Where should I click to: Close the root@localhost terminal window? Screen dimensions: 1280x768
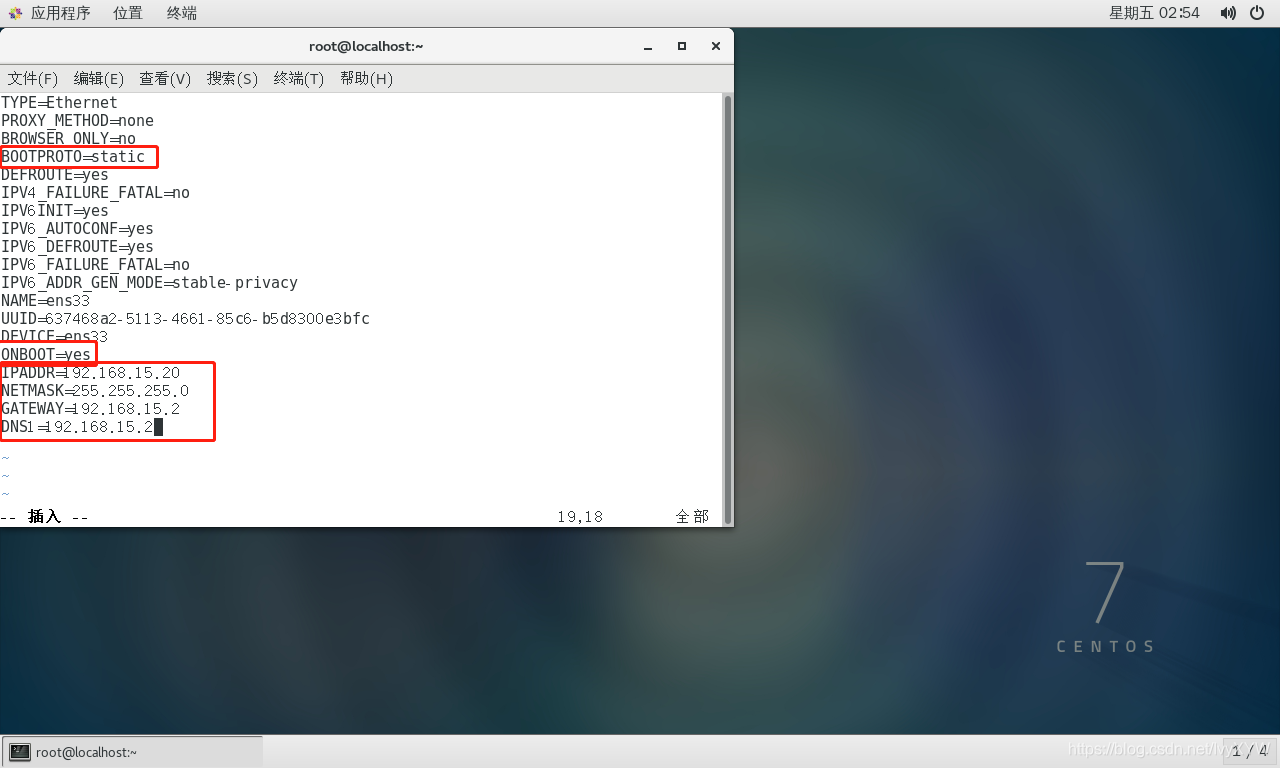[x=716, y=46]
